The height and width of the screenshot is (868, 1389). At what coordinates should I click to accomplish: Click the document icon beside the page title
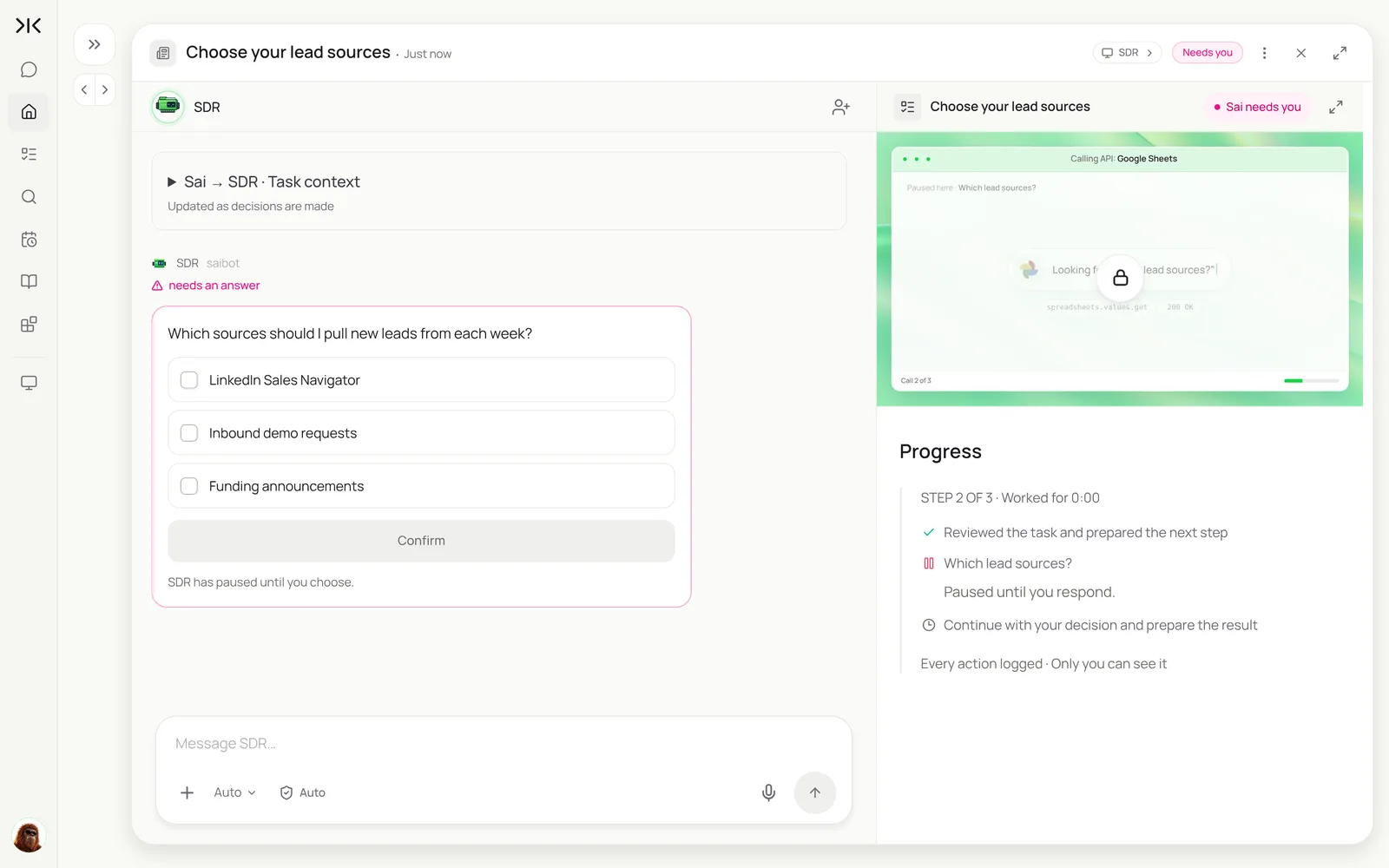(x=162, y=53)
